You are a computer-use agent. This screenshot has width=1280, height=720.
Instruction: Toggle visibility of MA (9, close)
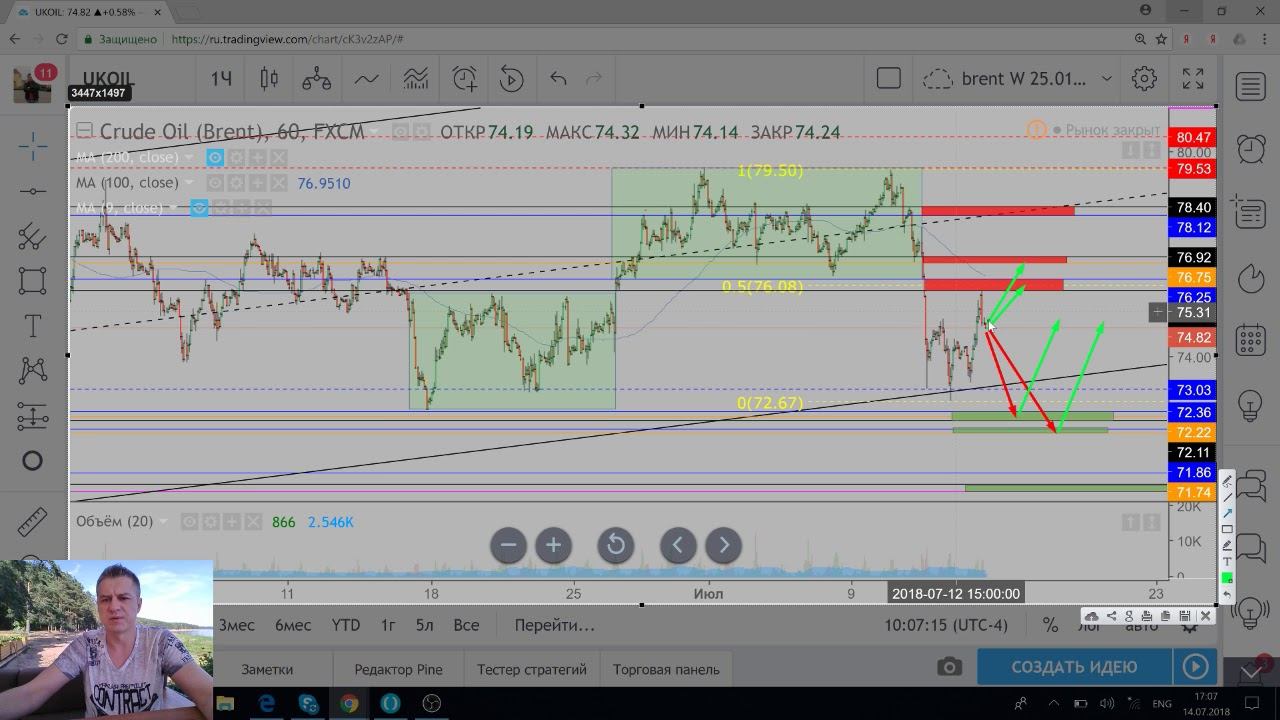199,208
